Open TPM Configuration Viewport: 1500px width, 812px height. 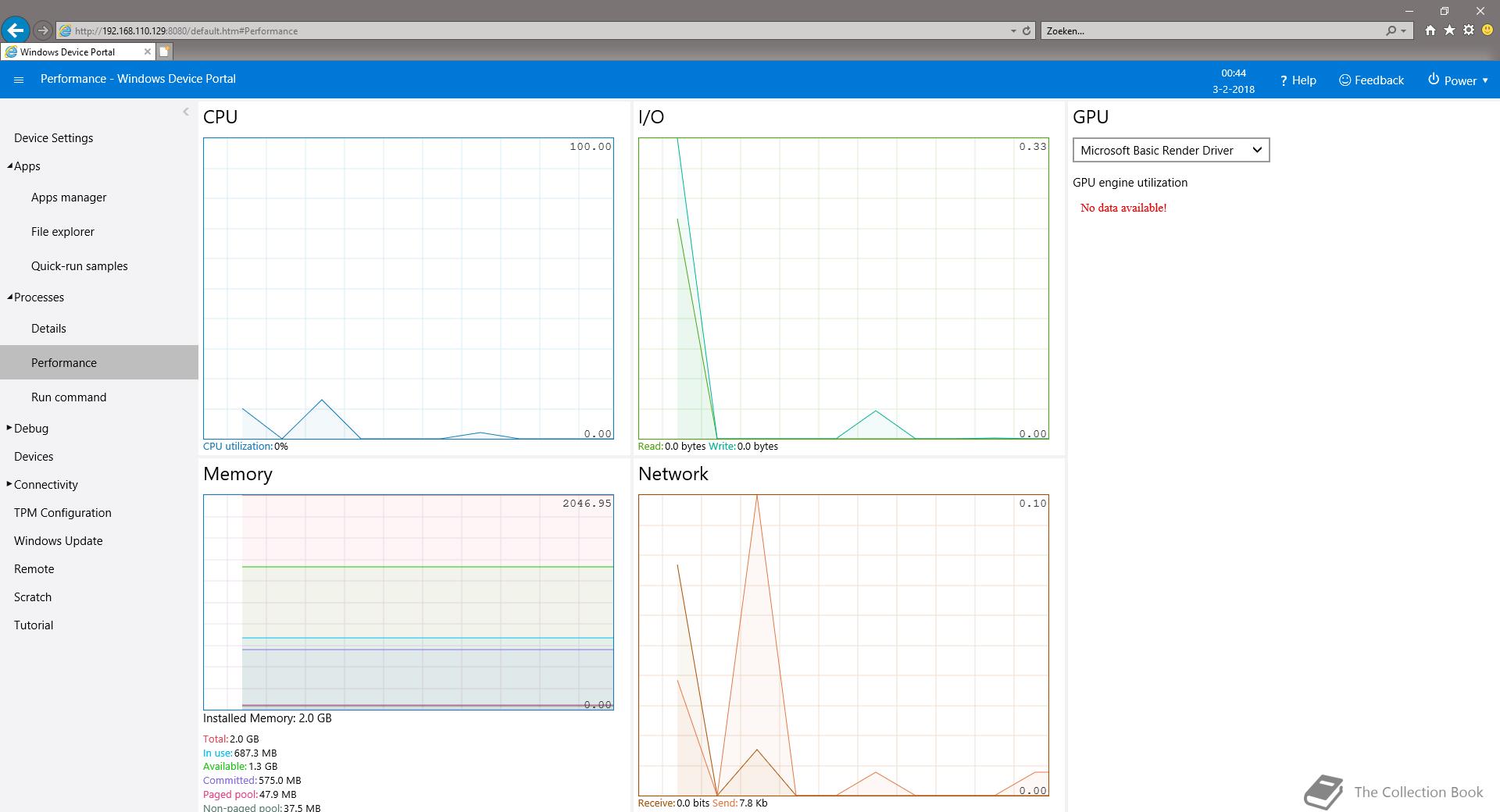(x=62, y=513)
